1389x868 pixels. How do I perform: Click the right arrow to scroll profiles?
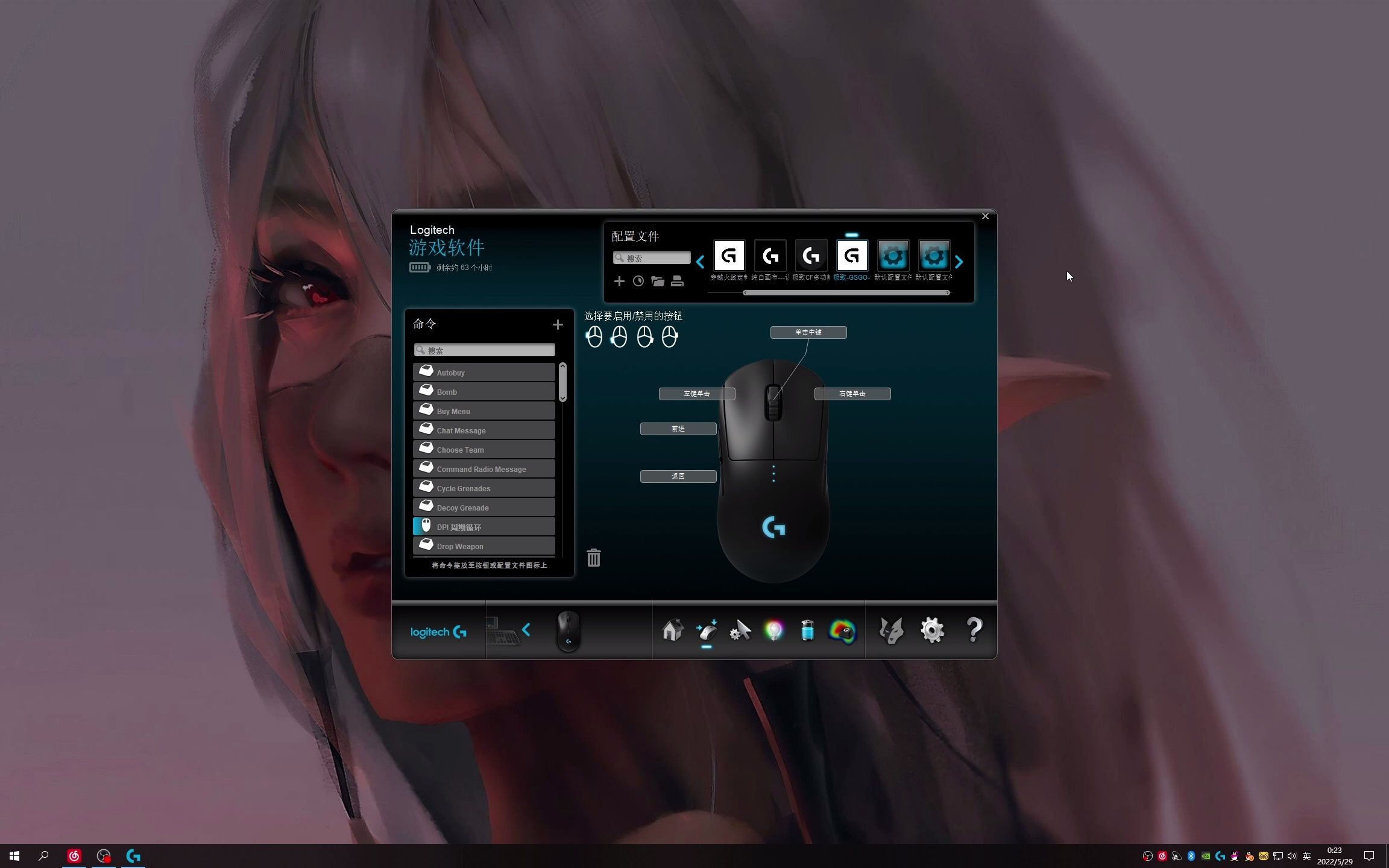959,261
